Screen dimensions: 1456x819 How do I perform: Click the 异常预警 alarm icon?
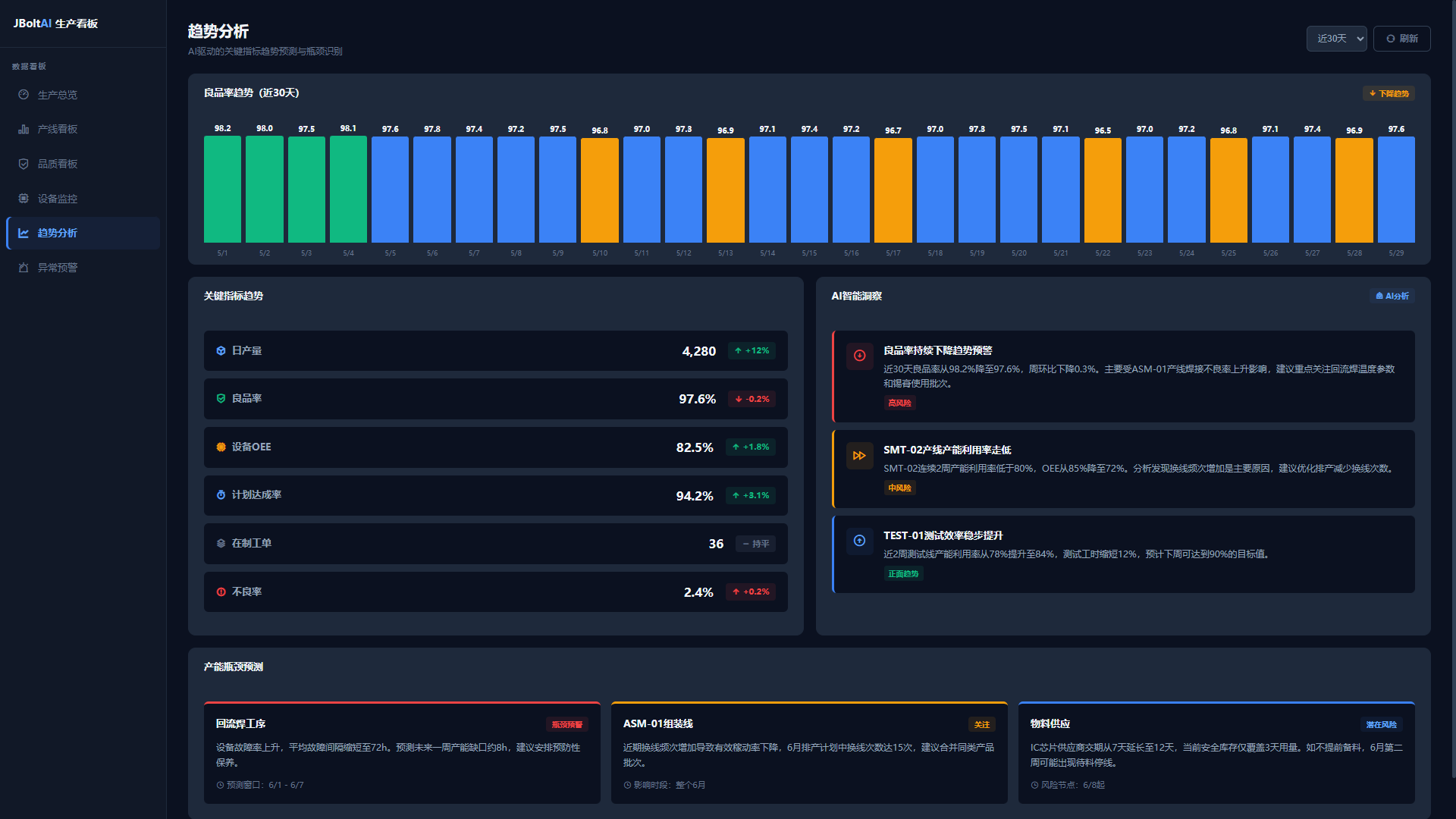click(24, 268)
